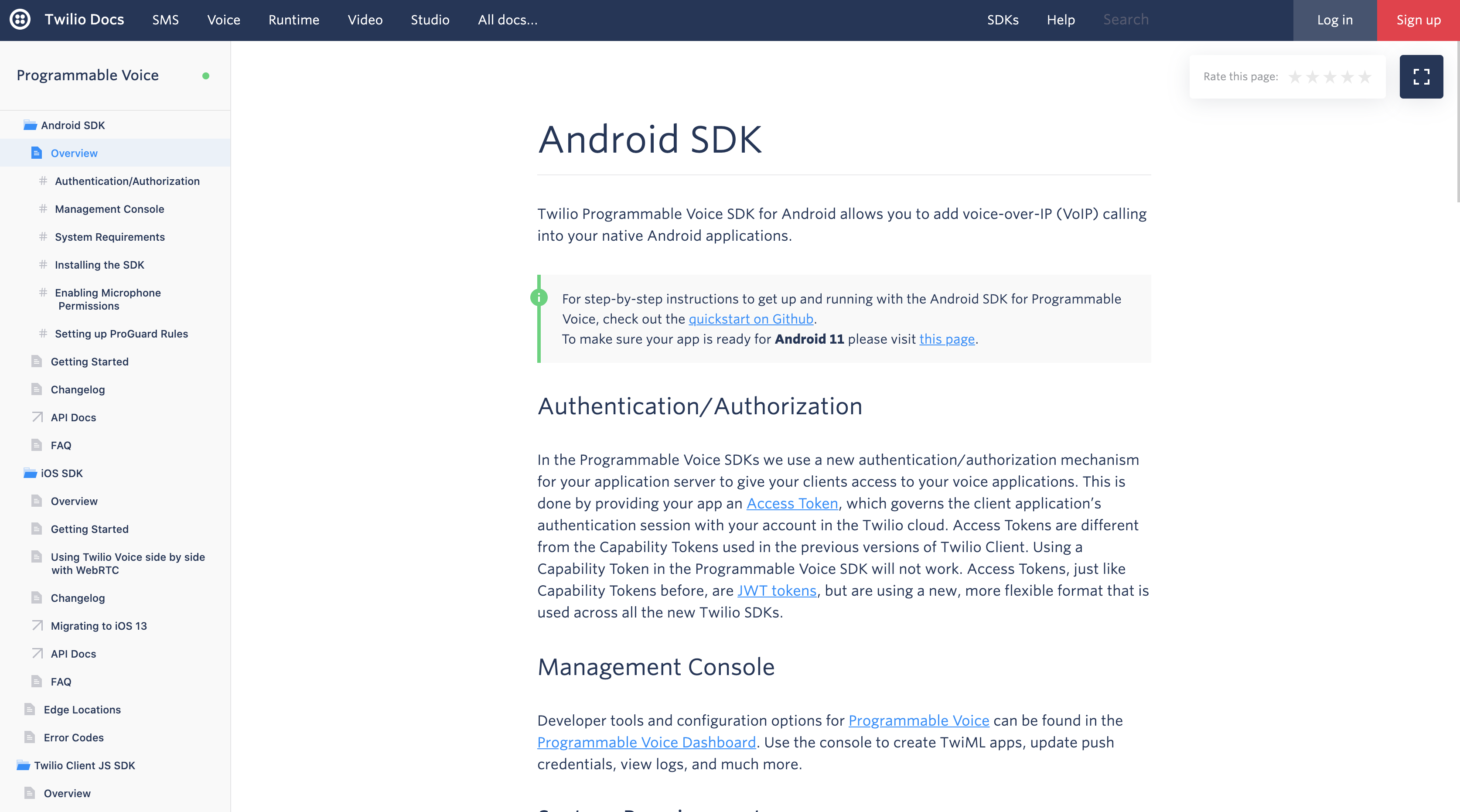This screenshot has width=1460, height=812.
Task: Follow the quickstart on Github link
Action: (x=750, y=319)
